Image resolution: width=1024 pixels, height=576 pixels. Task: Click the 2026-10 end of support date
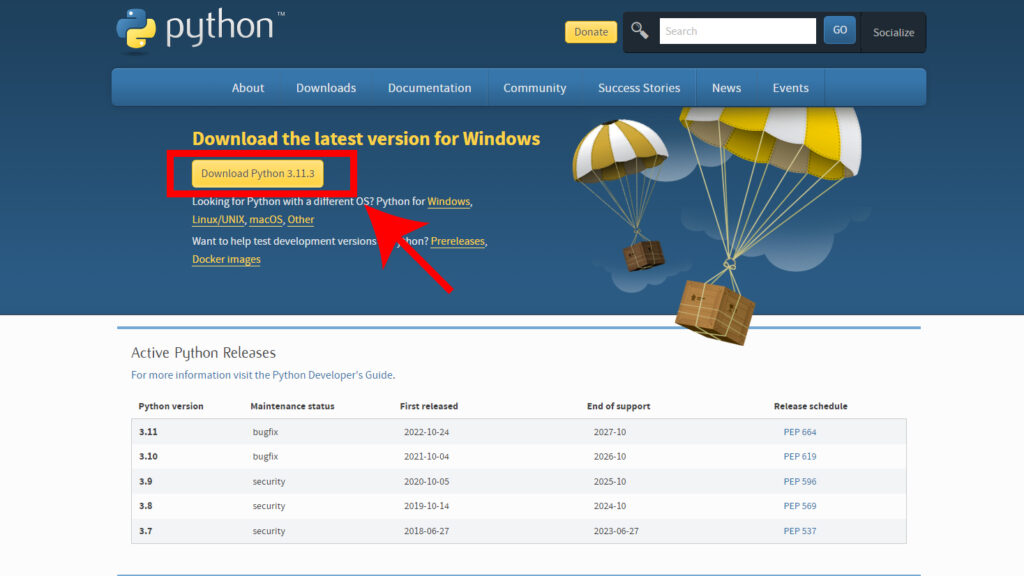[x=610, y=456]
